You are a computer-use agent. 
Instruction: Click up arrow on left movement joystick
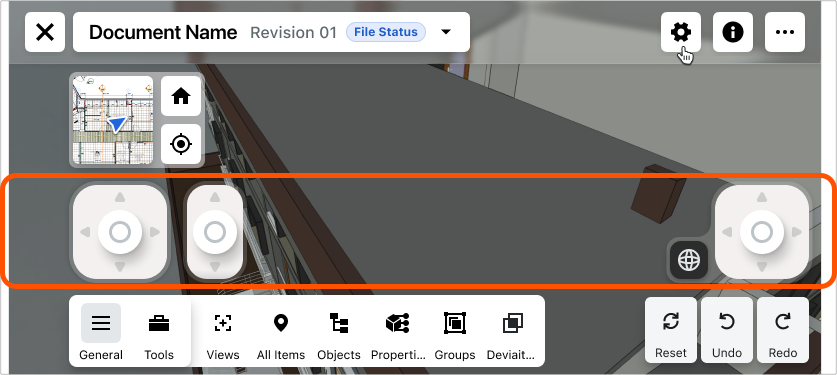coord(120,197)
